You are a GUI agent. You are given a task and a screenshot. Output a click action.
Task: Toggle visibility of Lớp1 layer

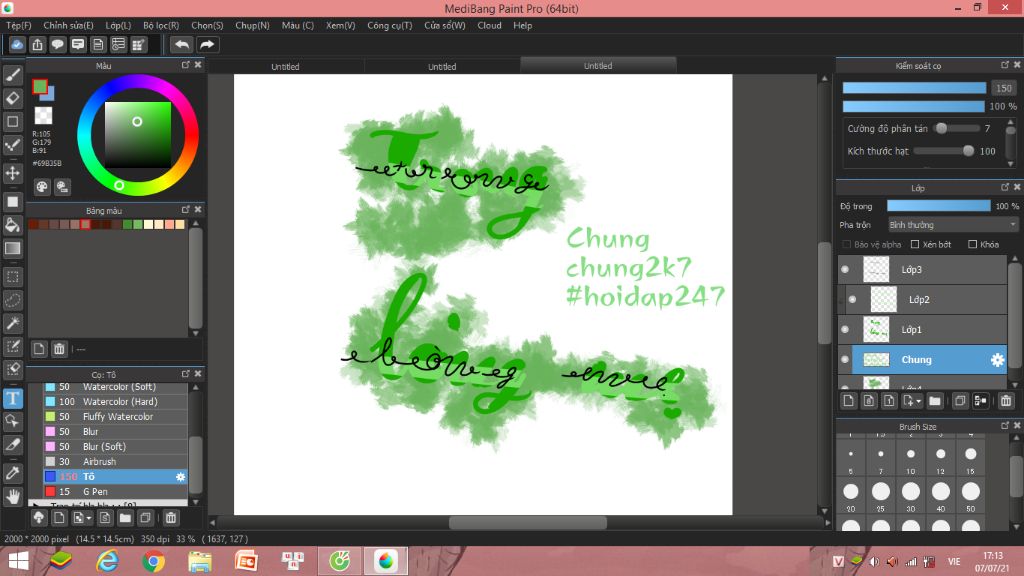pos(845,330)
